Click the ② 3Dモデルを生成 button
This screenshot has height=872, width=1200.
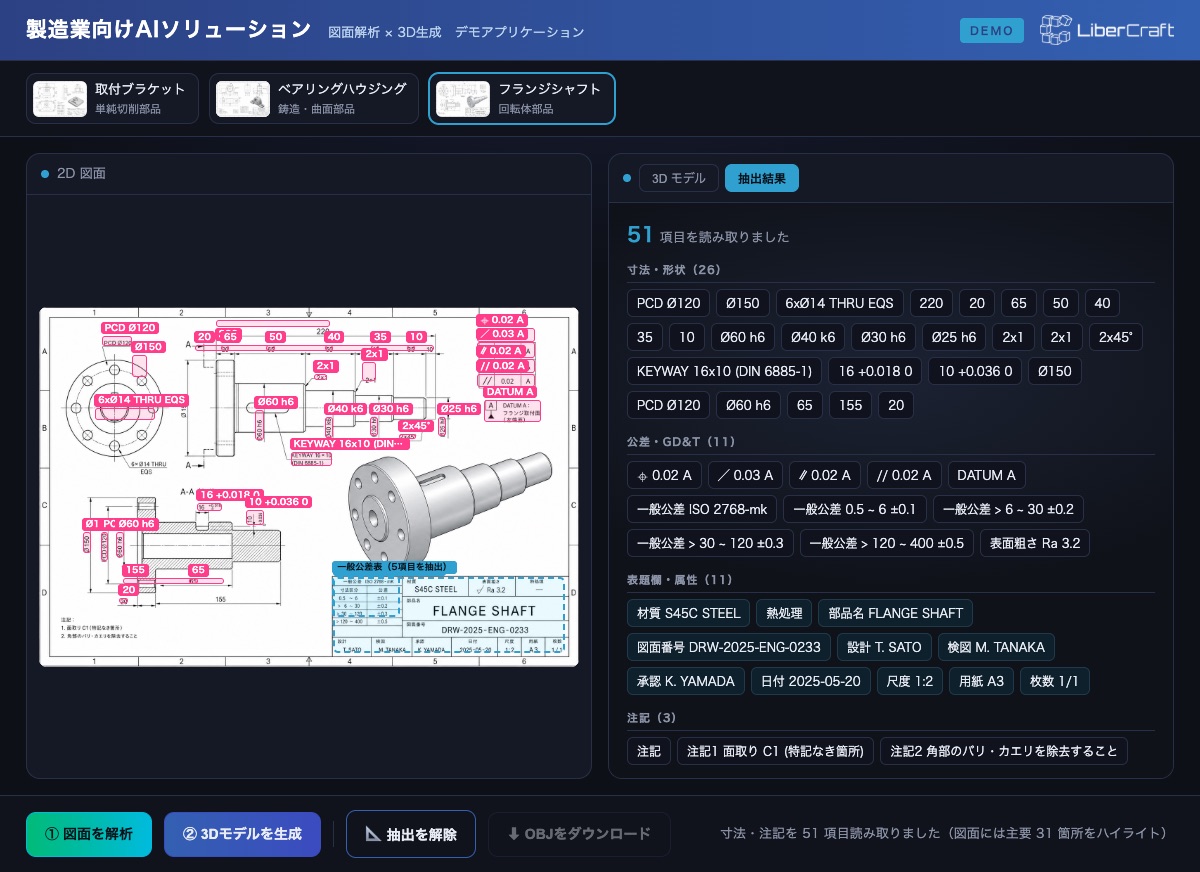[x=242, y=834]
